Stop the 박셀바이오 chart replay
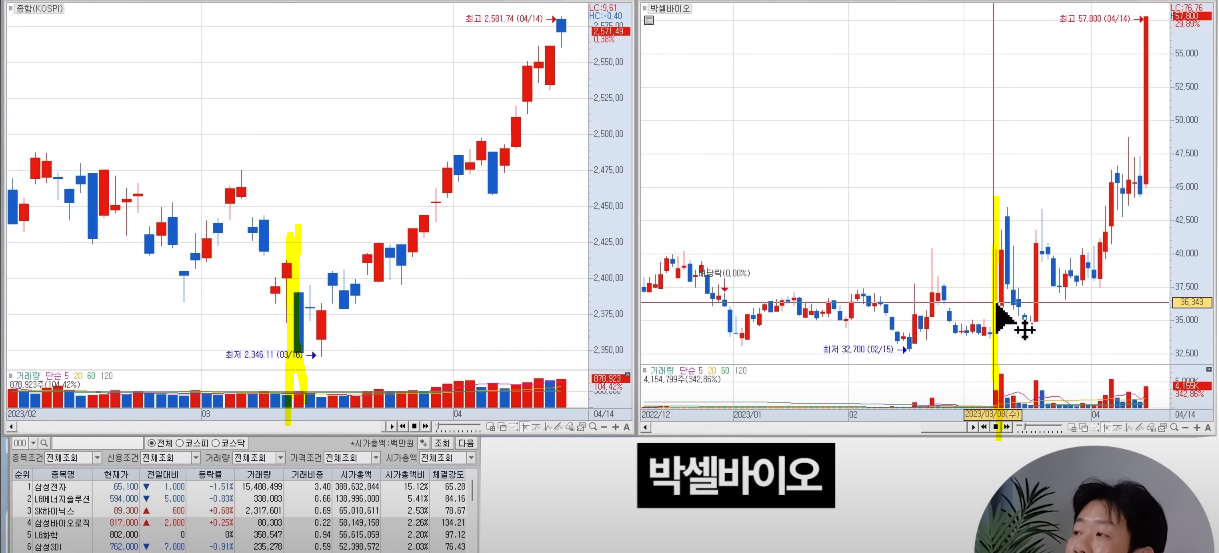The width and height of the screenshot is (1219, 553). pos(996,427)
